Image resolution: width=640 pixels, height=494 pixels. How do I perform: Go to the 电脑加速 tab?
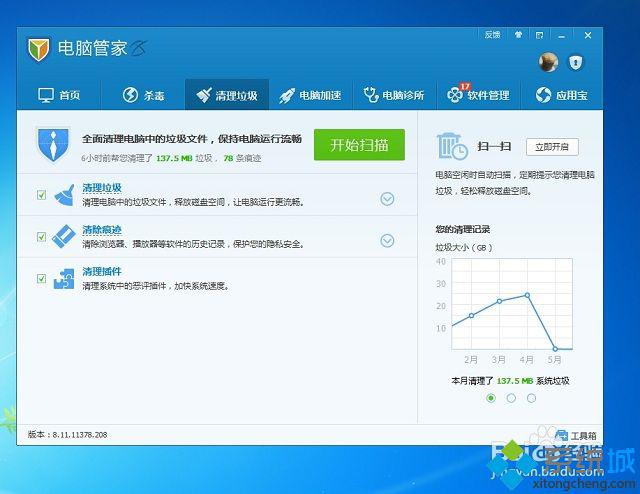(310, 95)
